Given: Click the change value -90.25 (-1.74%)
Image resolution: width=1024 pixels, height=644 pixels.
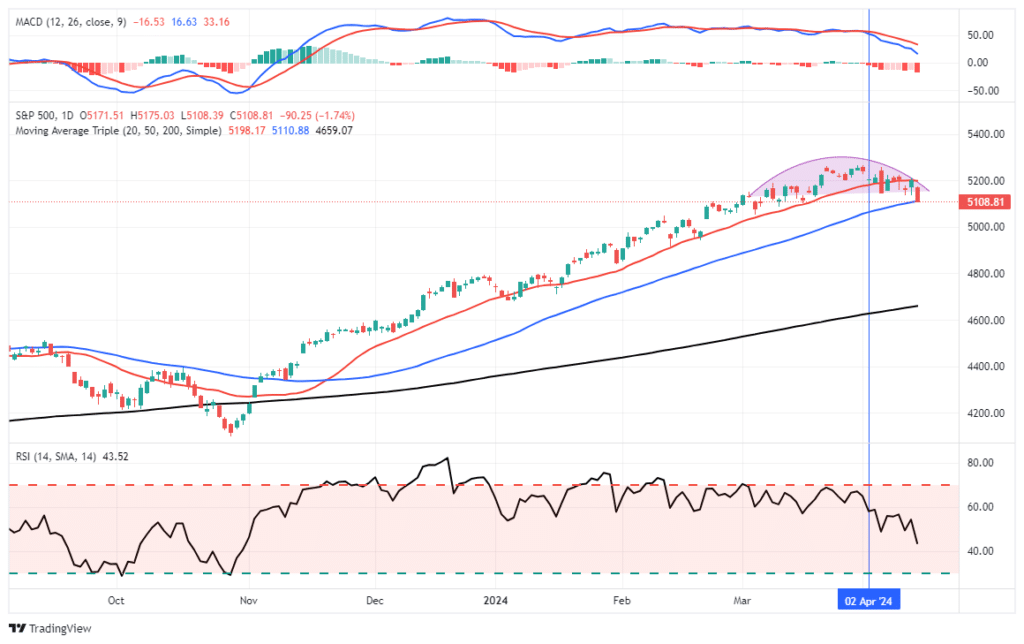Looking at the screenshot, I should 317,116.
